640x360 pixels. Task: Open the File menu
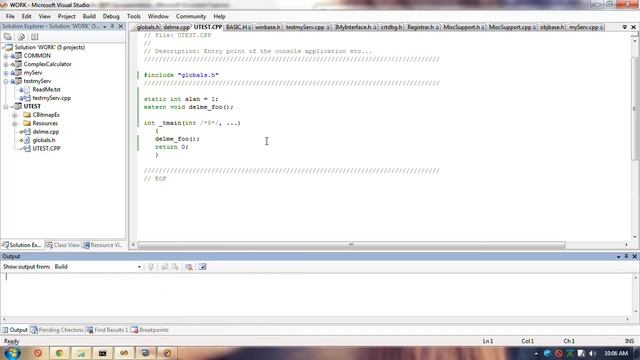point(10,16)
